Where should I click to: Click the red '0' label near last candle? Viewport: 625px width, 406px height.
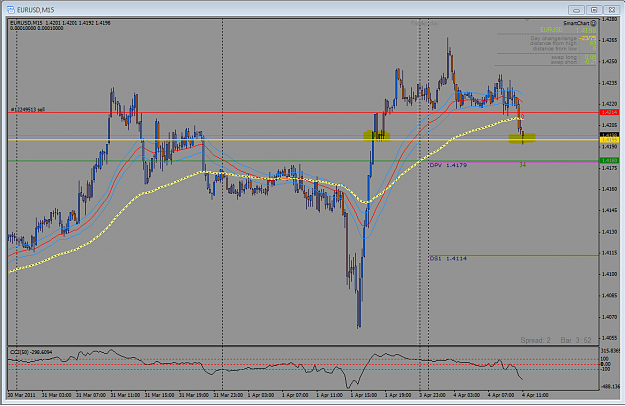pyautogui.click(x=523, y=117)
